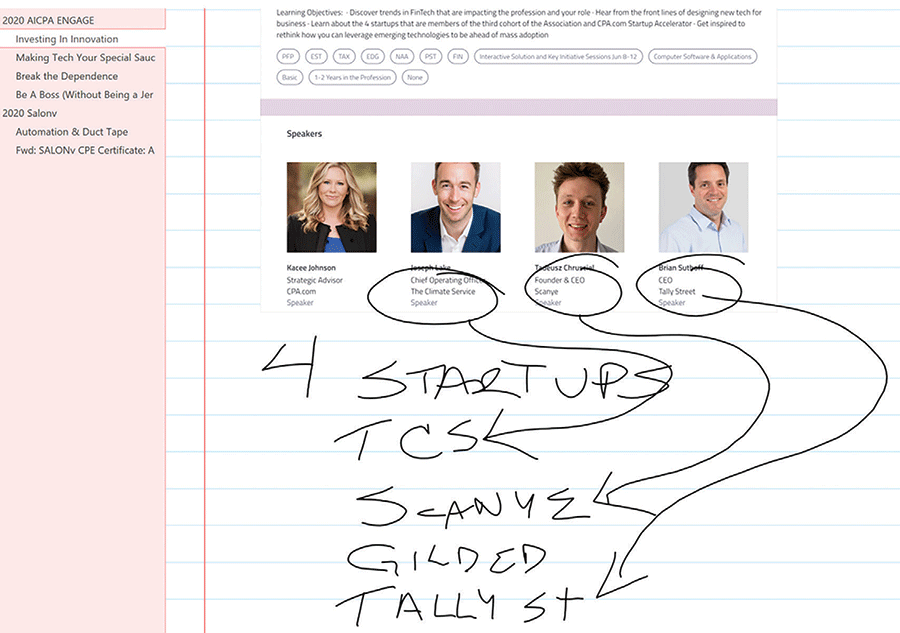Image resolution: width=900 pixels, height=633 pixels.
Task: Click the Computer Software & Applications tag
Action: click(703, 56)
